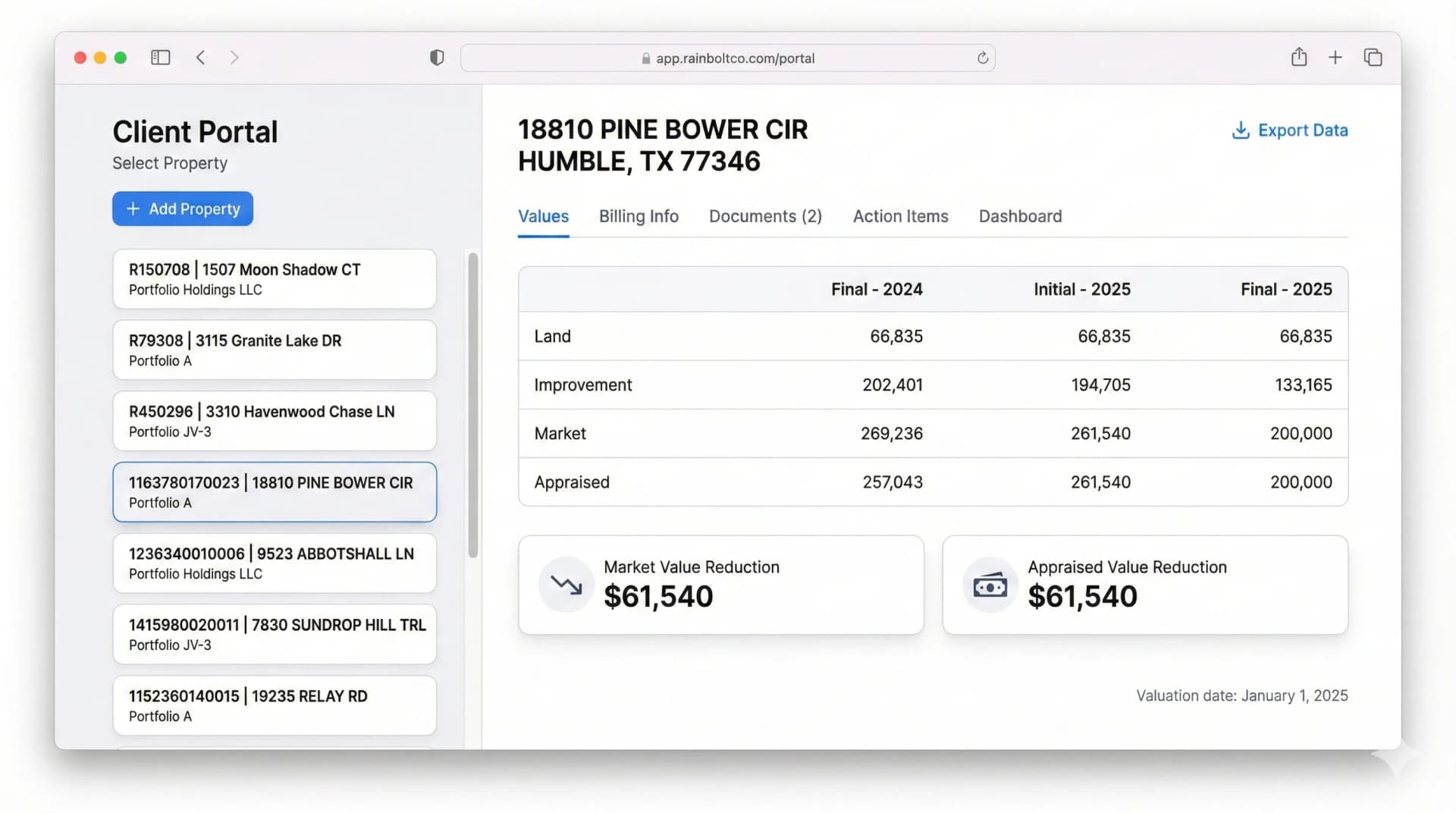Select the 1507 Moon Shadow CT property
The height and width of the screenshot is (813, 1456).
(275, 279)
